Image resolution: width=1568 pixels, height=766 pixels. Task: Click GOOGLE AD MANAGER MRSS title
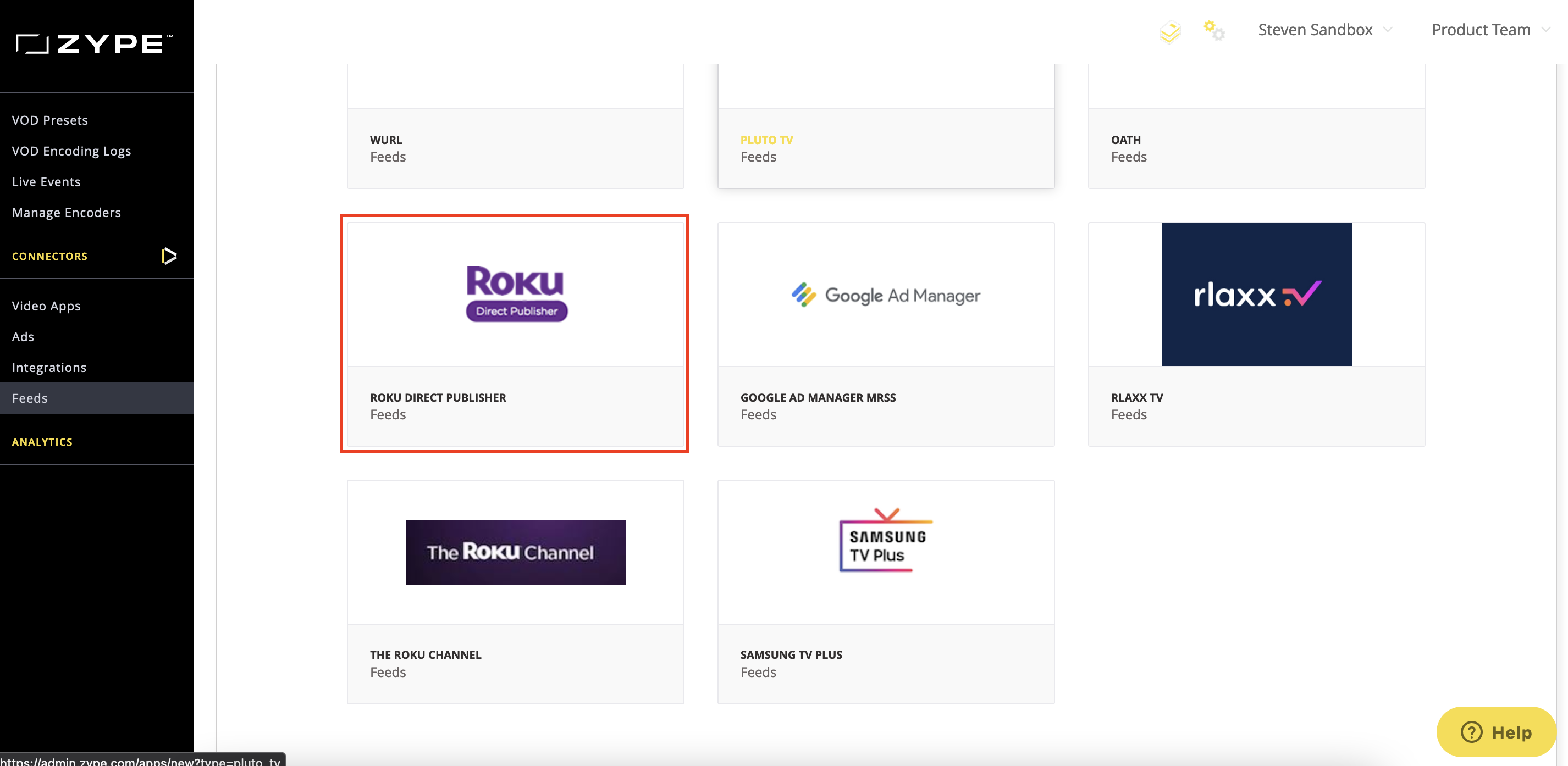pos(818,397)
